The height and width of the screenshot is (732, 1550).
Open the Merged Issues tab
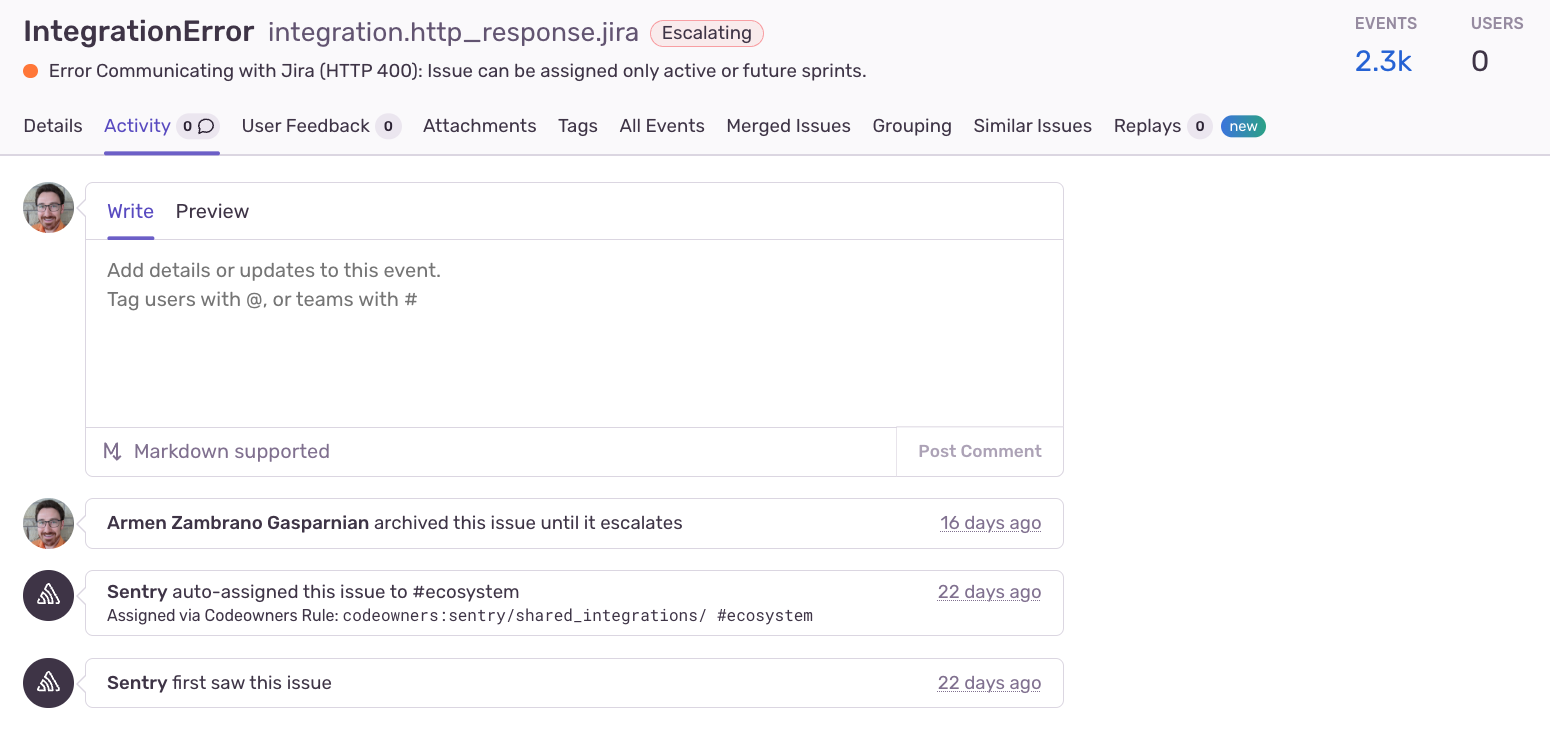[x=788, y=126]
